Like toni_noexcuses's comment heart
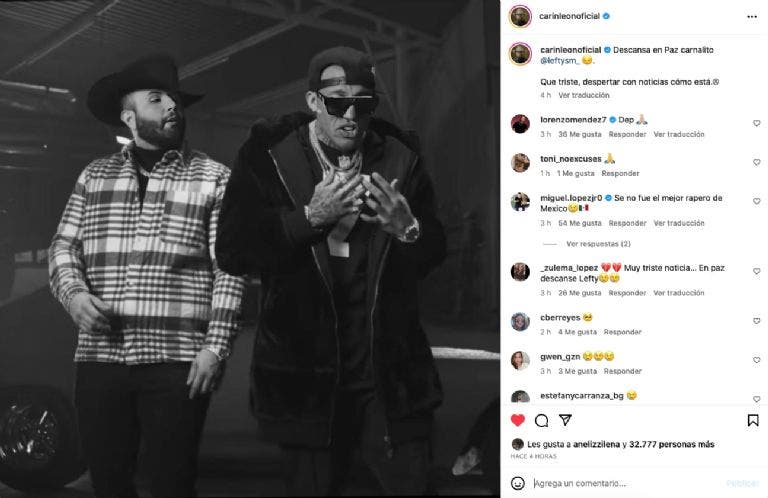 tap(756, 162)
